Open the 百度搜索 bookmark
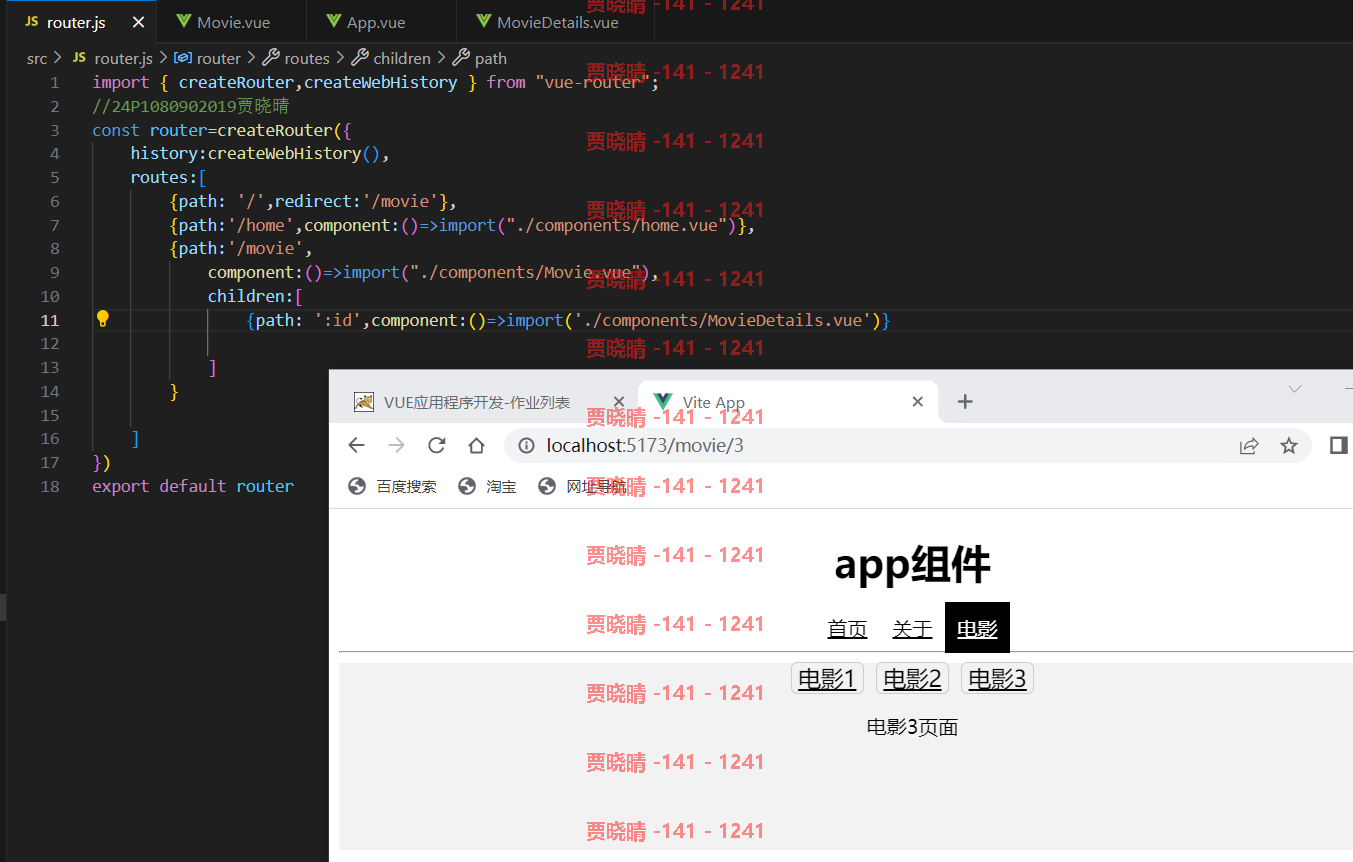 [x=393, y=486]
